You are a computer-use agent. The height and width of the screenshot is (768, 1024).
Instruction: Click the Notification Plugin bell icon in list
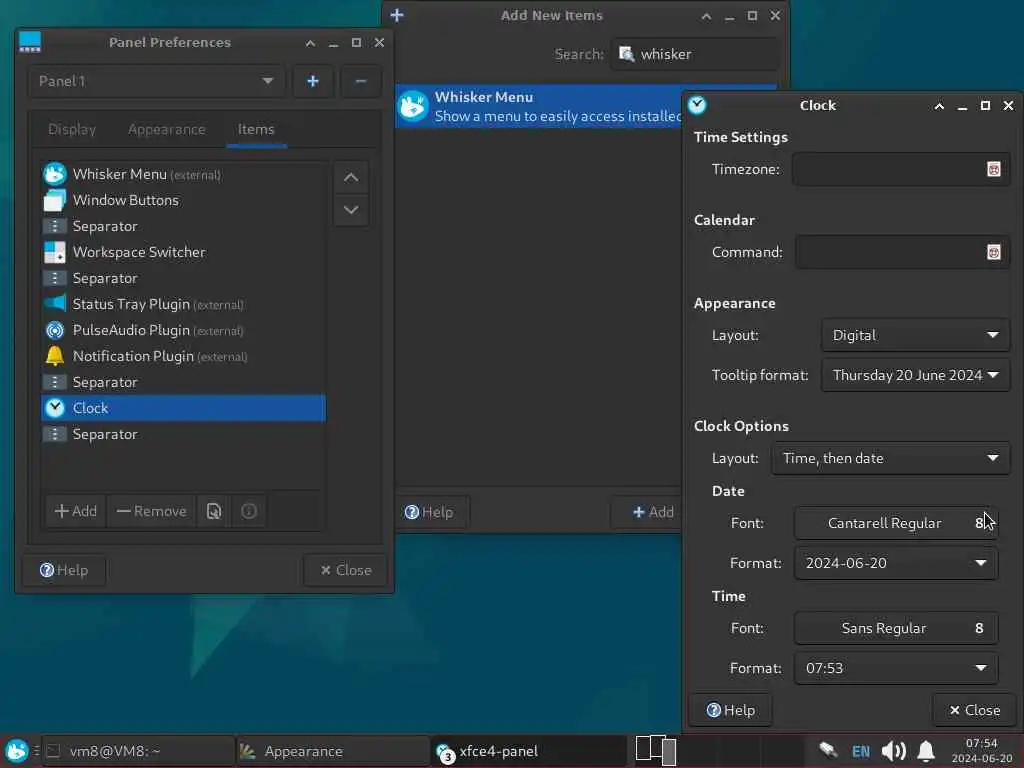point(55,356)
